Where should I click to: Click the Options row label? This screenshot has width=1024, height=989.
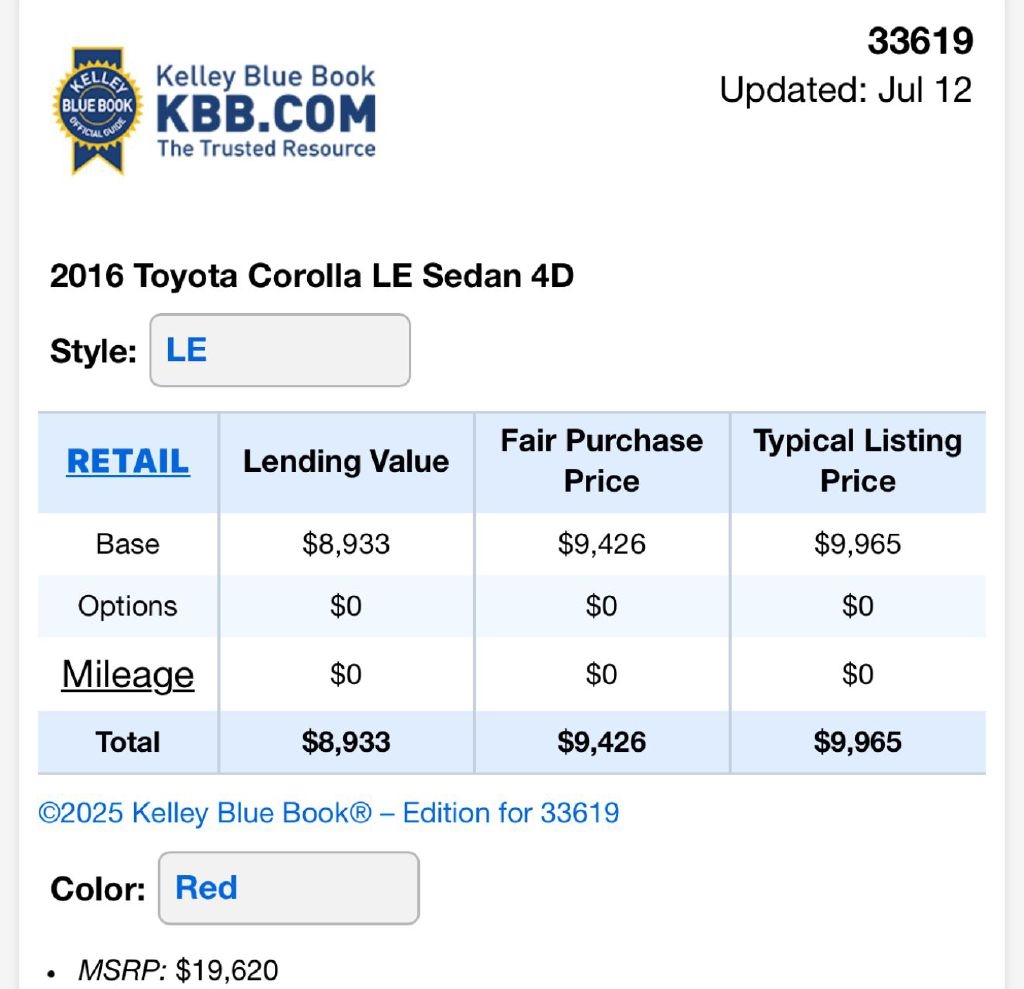pyautogui.click(x=128, y=606)
